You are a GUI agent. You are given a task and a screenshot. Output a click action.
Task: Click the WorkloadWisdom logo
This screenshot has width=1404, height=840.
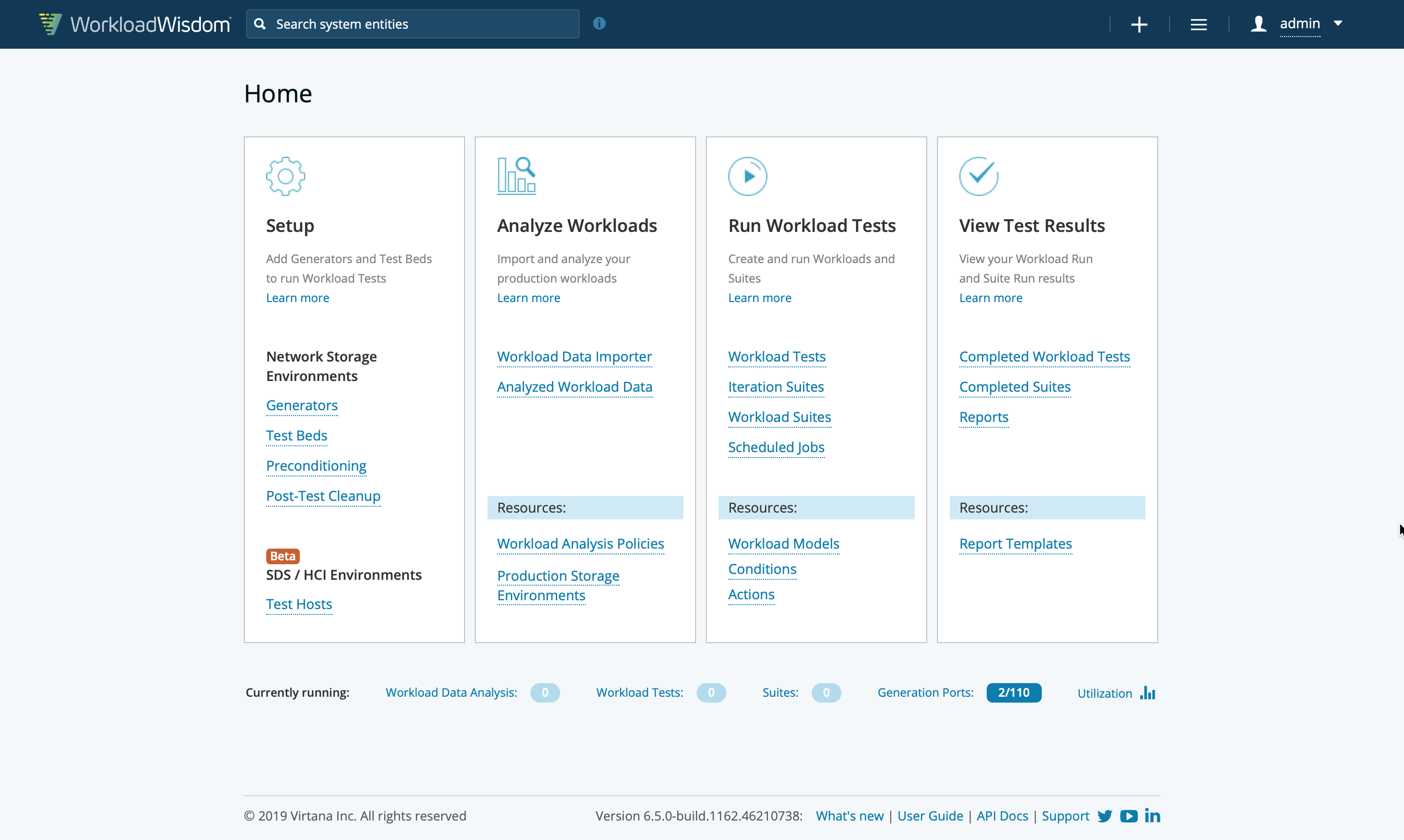(135, 24)
